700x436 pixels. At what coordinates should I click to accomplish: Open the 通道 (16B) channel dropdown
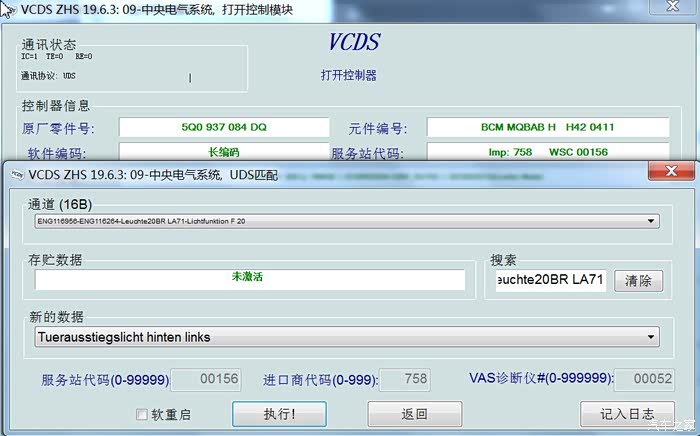[x=347, y=221]
